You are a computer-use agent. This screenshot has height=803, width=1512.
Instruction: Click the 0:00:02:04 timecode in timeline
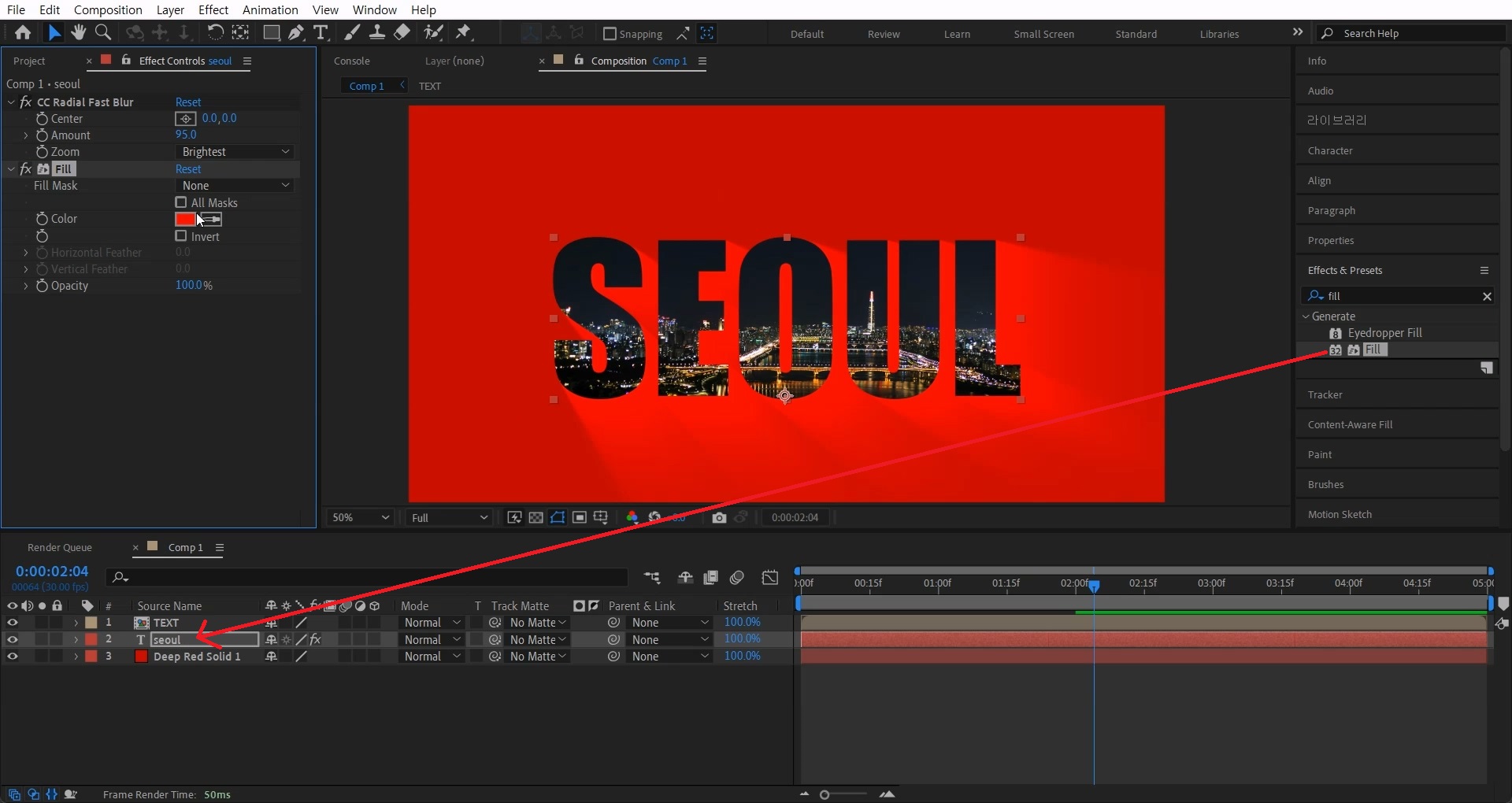pyautogui.click(x=52, y=571)
